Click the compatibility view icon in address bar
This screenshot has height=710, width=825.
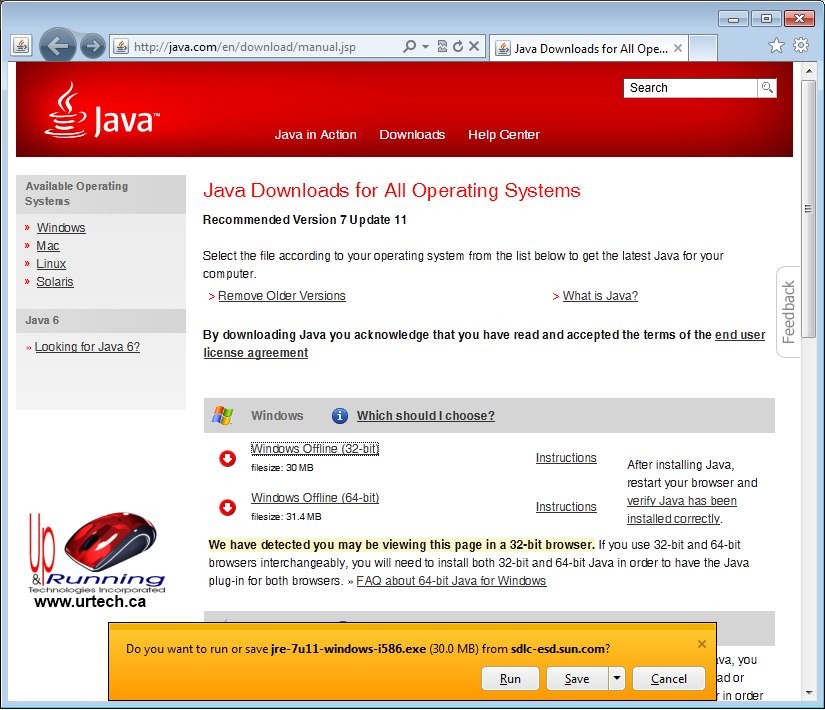click(x=442, y=46)
